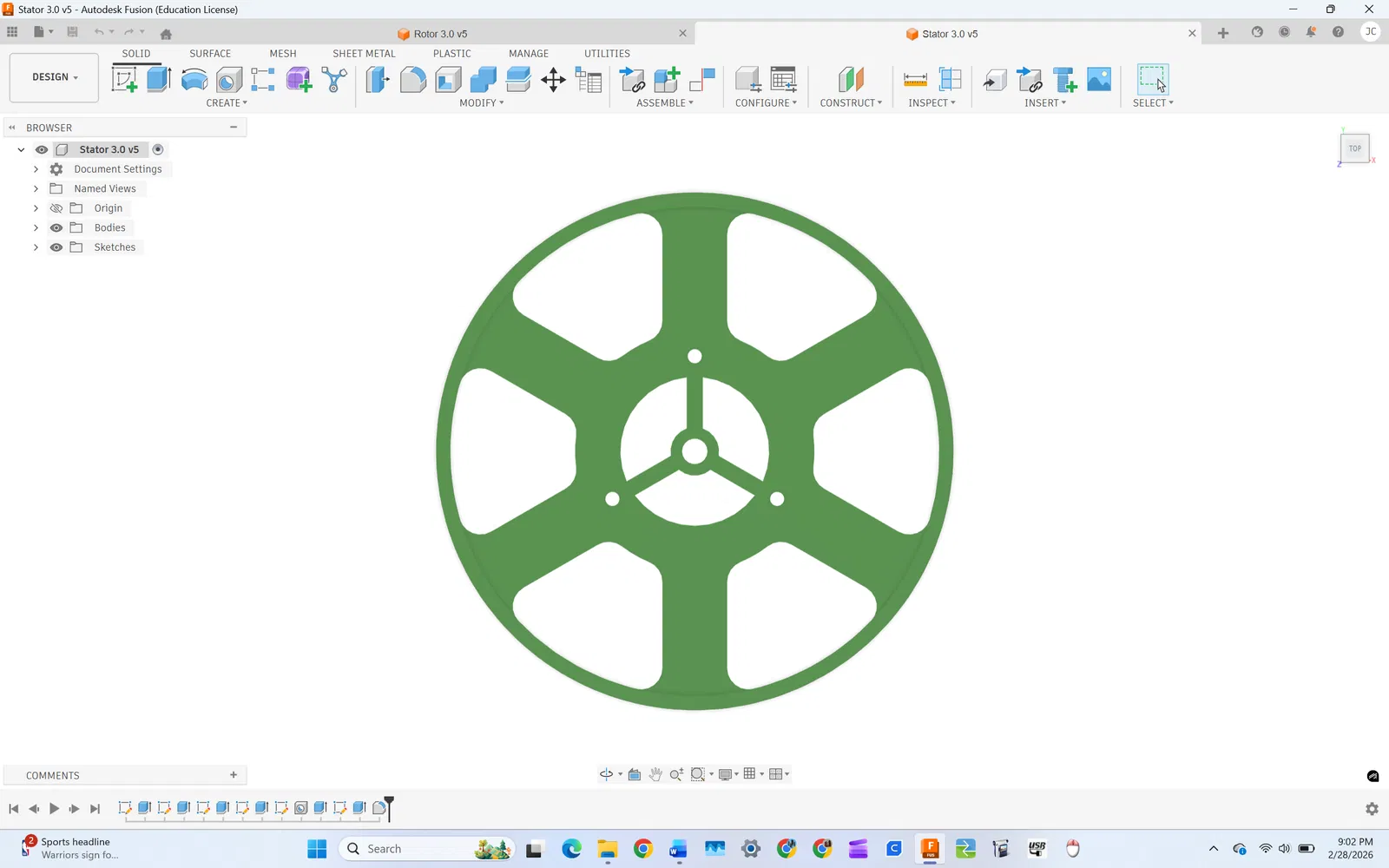Select the Joint tool in Assemble
The image size is (1389, 868).
[x=701, y=80]
